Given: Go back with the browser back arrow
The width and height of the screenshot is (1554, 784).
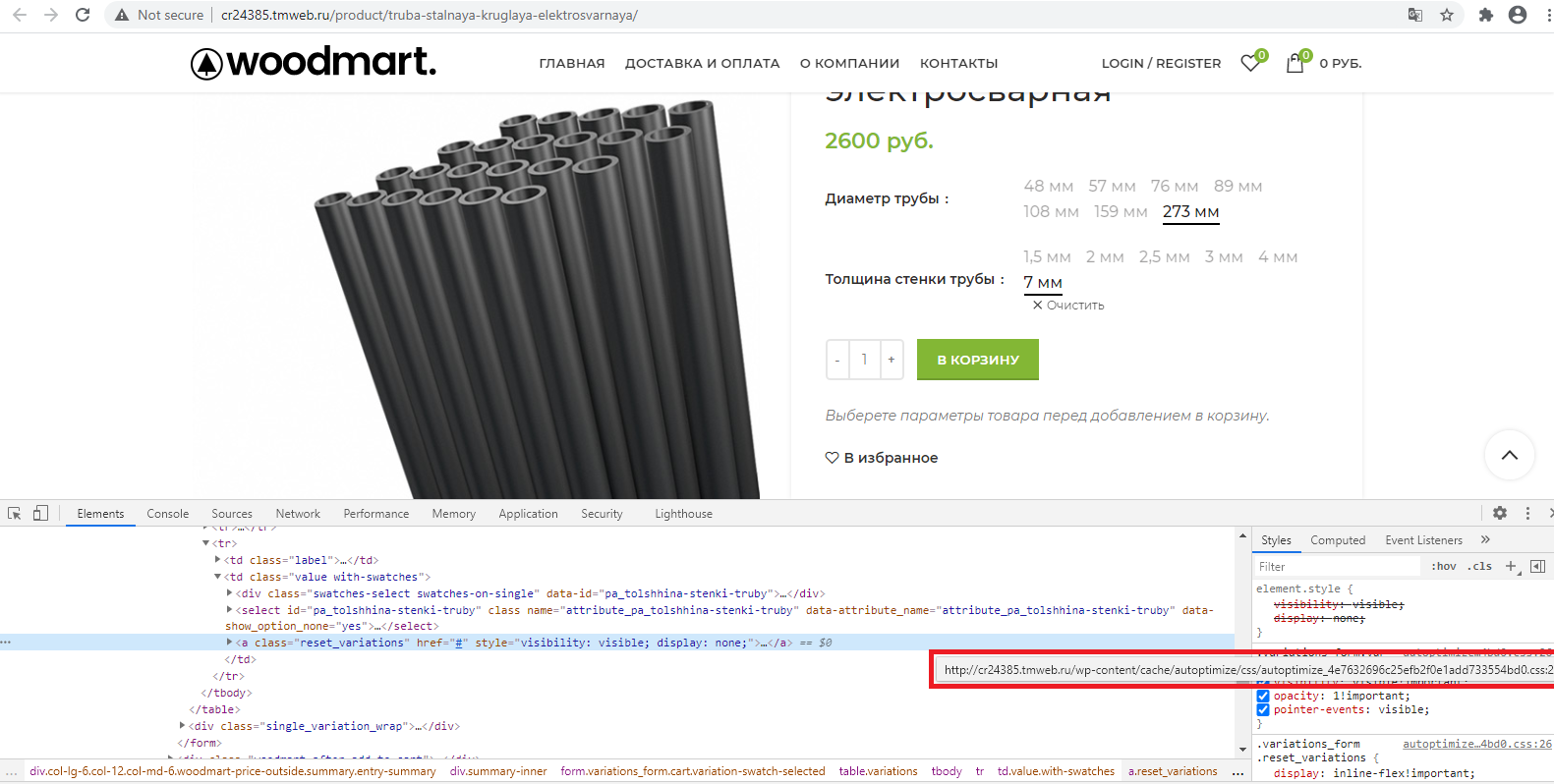Looking at the screenshot, I should (20, 15).
